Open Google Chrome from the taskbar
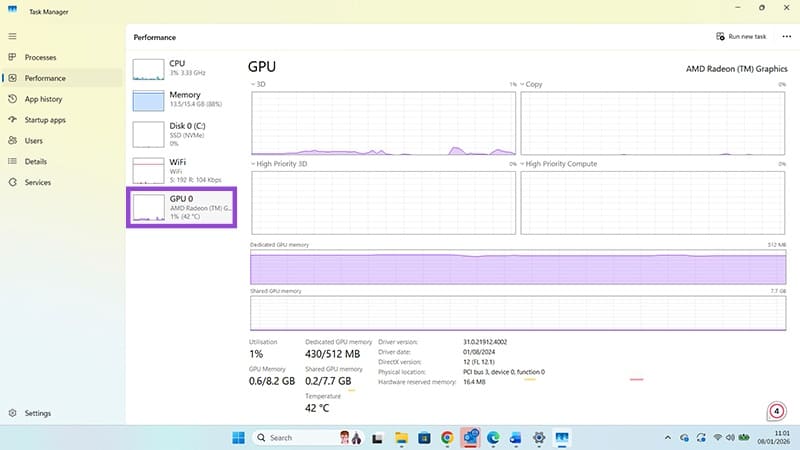 click(447, 438)
